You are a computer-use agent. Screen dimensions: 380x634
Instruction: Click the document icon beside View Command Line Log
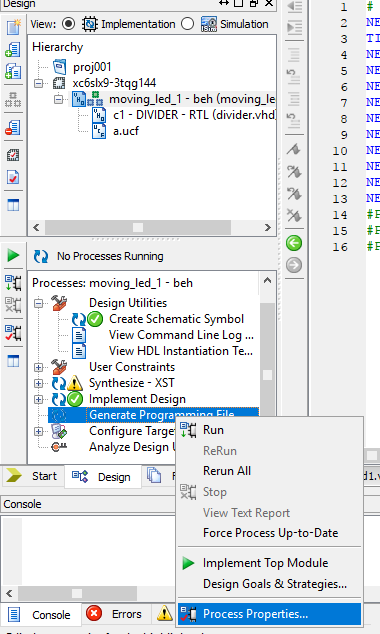tap(79, 335)
